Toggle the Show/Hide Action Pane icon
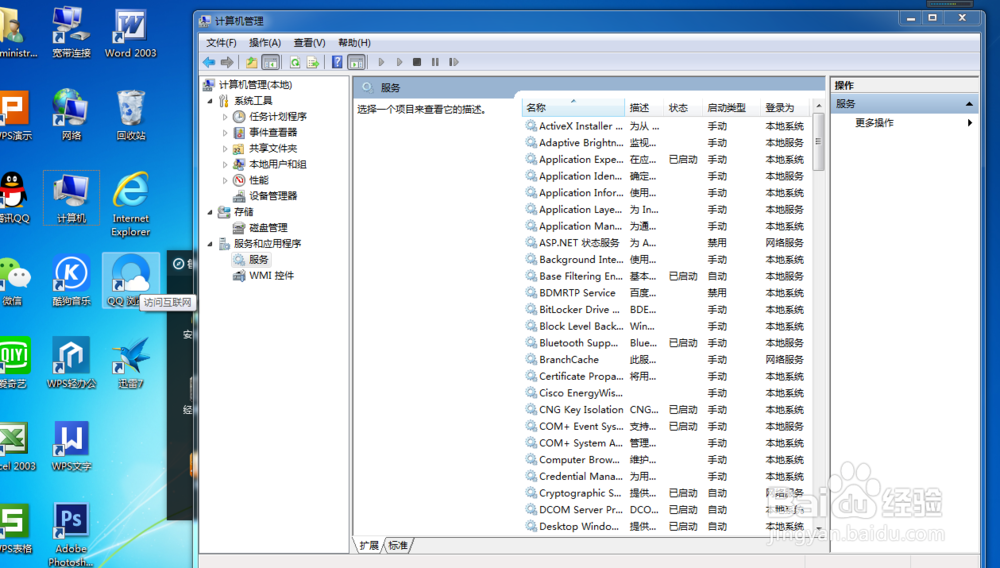 point(356,62)
